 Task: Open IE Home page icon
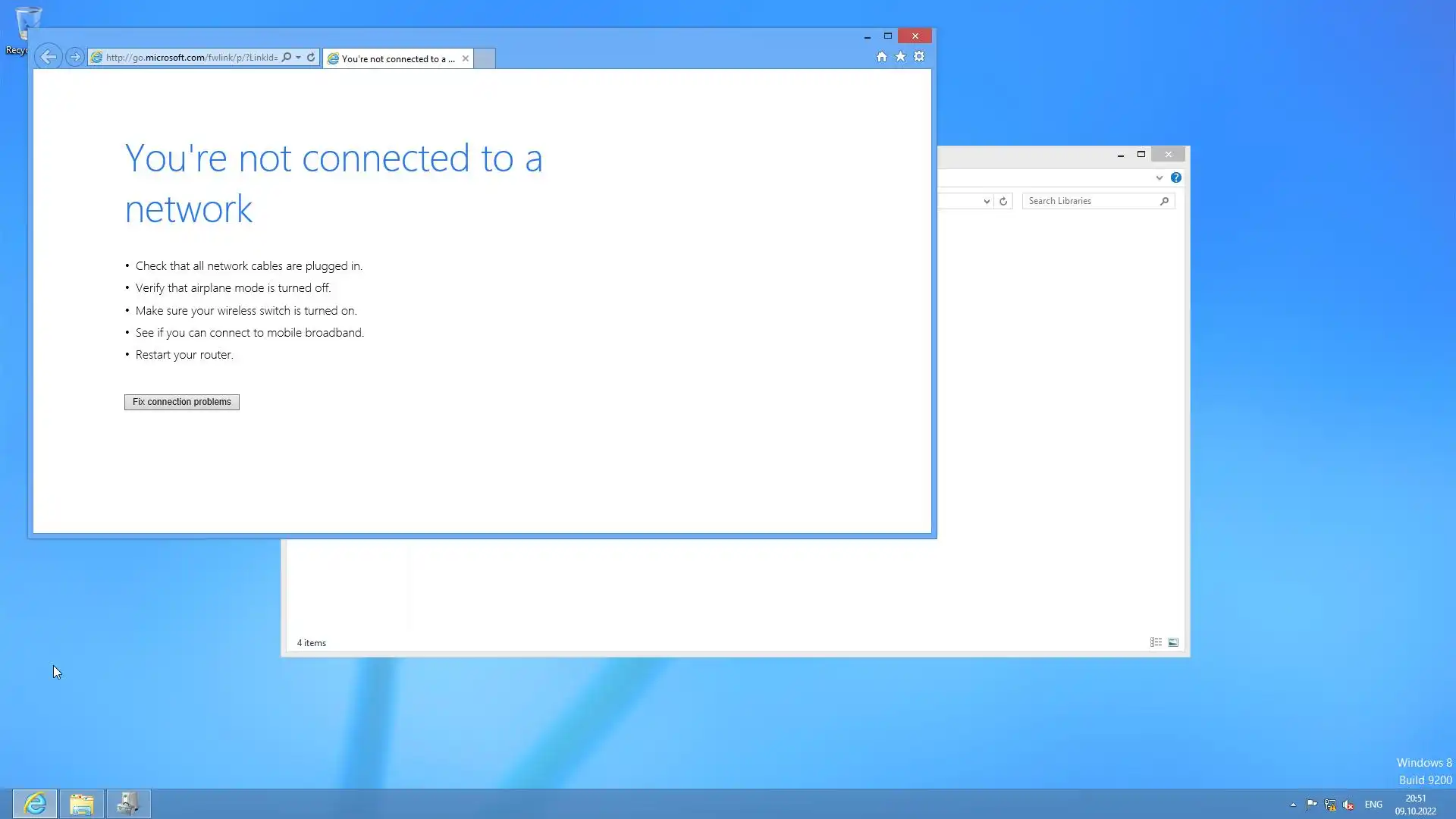click(x=881, y=57)
